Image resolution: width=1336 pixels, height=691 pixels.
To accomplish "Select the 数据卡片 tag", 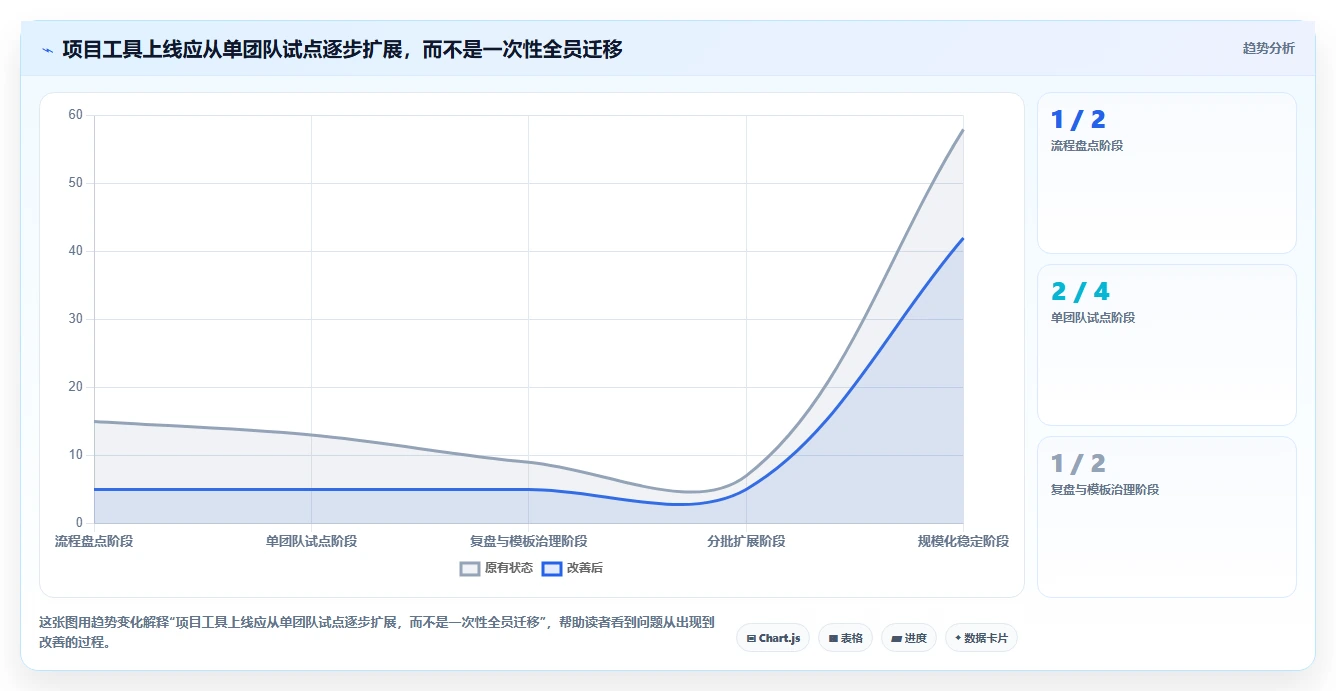I will [x=981, y=638].
